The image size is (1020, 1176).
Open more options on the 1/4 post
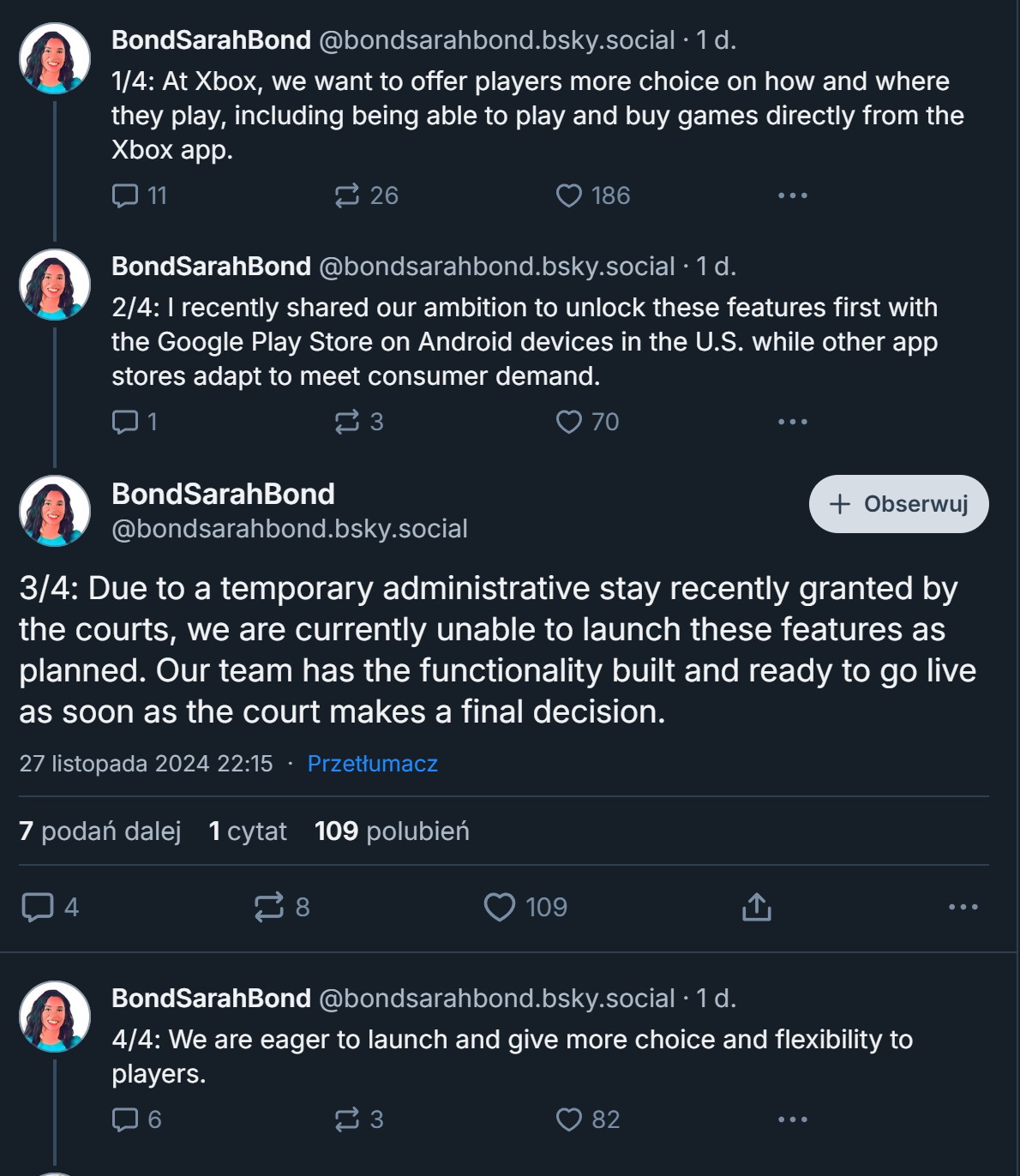(x=793, y=195)
